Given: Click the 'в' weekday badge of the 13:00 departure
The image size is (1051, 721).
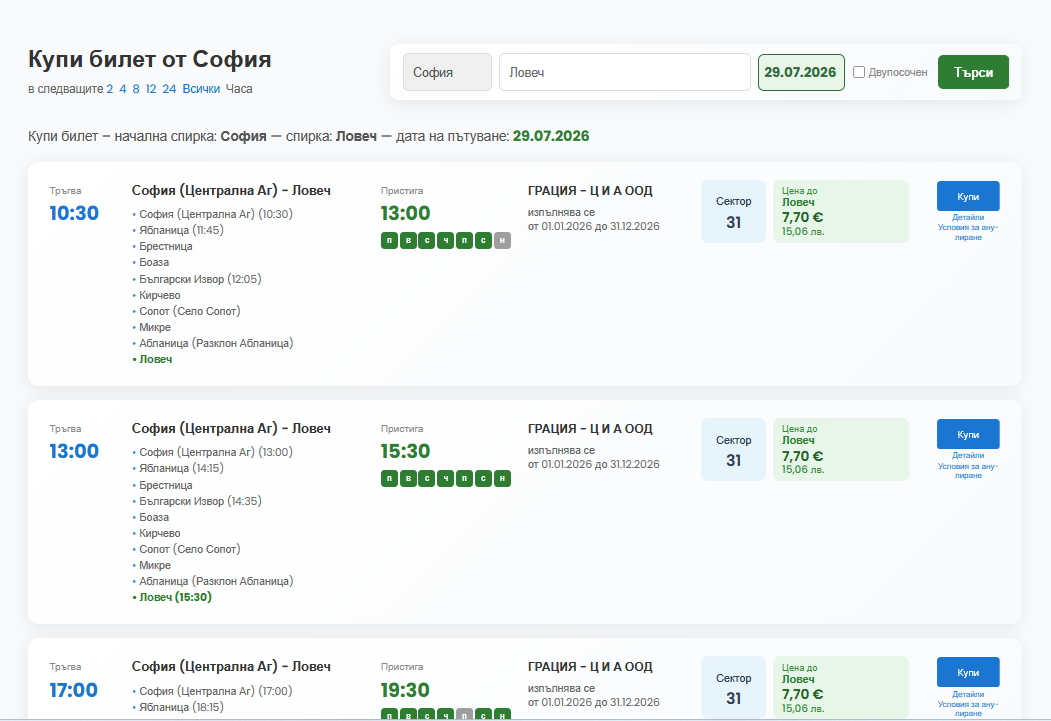Looking at the screenshot, I should pos(408,478).
